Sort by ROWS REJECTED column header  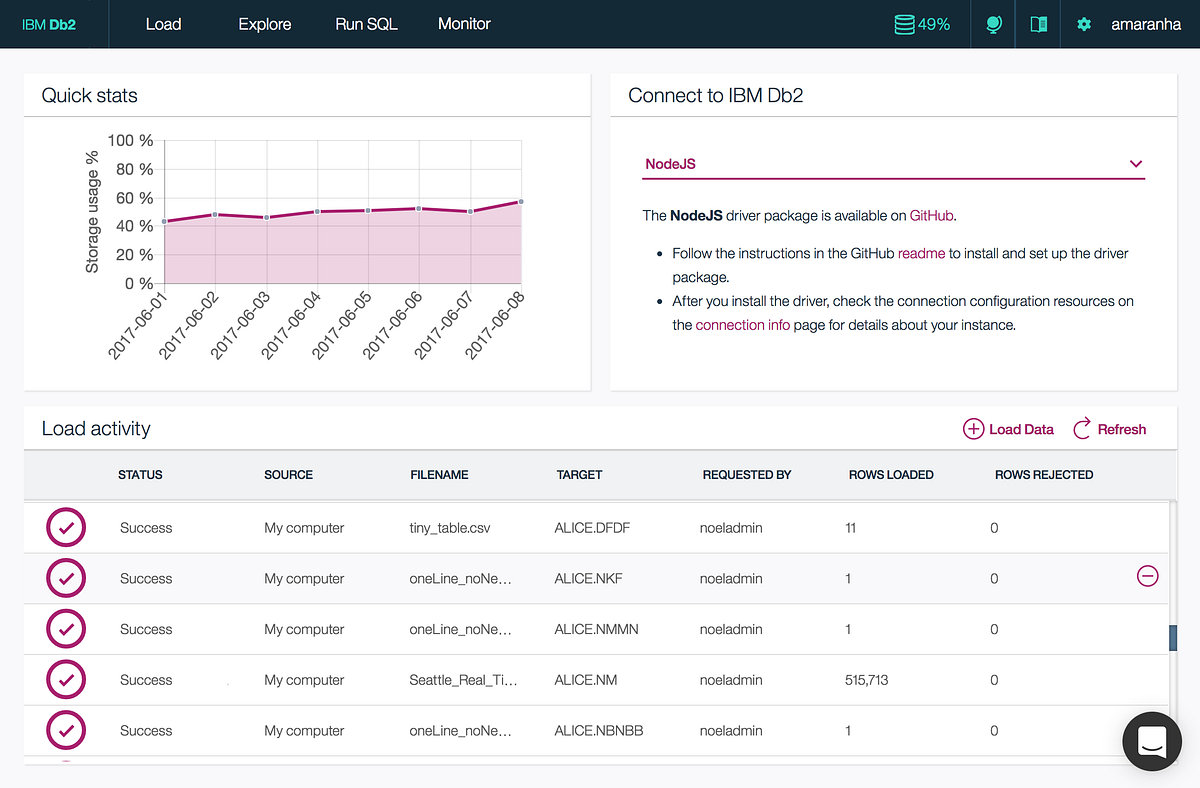(x=1044, y=475)
